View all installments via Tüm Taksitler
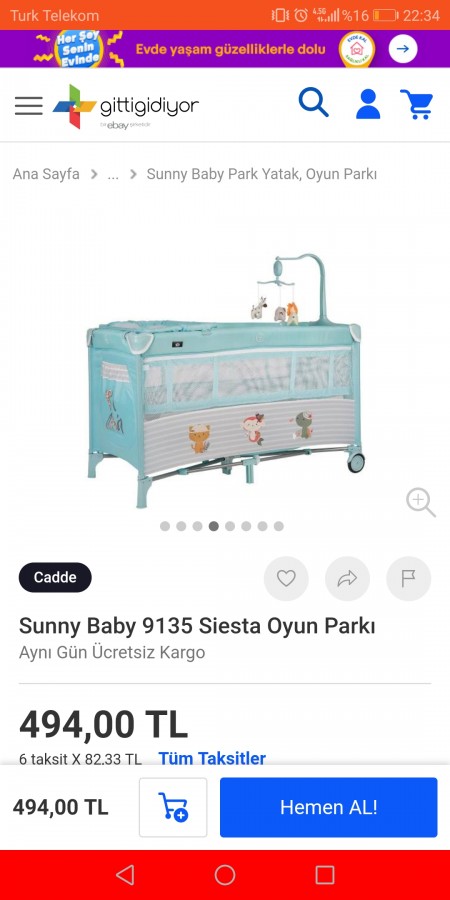The width and height of the screenshot is (450, 900). tap(212, 758)
